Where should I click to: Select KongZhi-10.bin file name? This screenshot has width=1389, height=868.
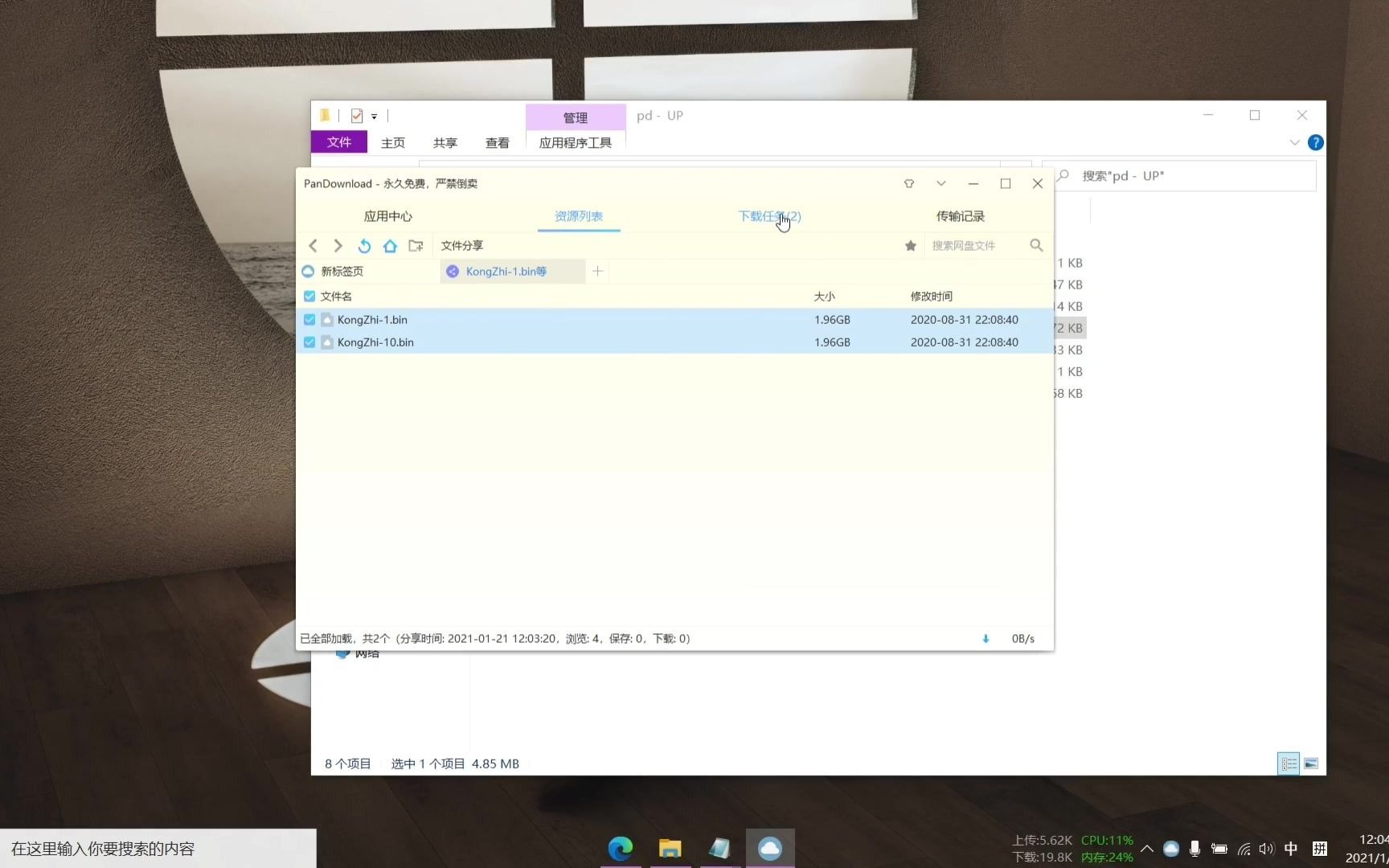pyautogui.click(x=375, y=342)
